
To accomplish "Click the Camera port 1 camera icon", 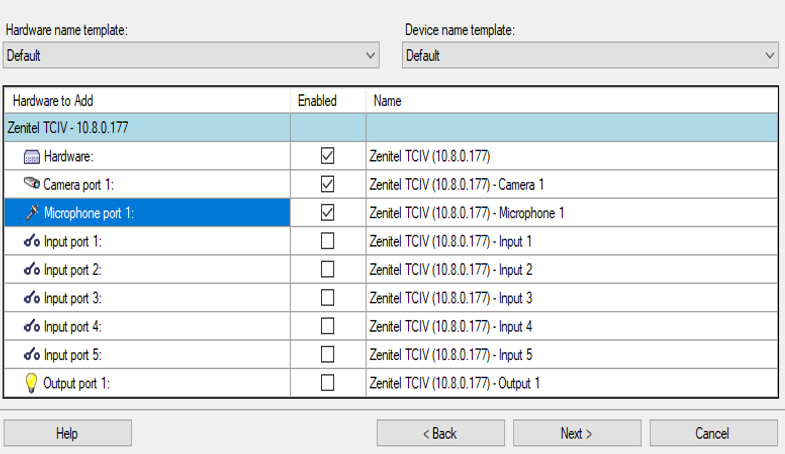I will click(x=31, y=184).
